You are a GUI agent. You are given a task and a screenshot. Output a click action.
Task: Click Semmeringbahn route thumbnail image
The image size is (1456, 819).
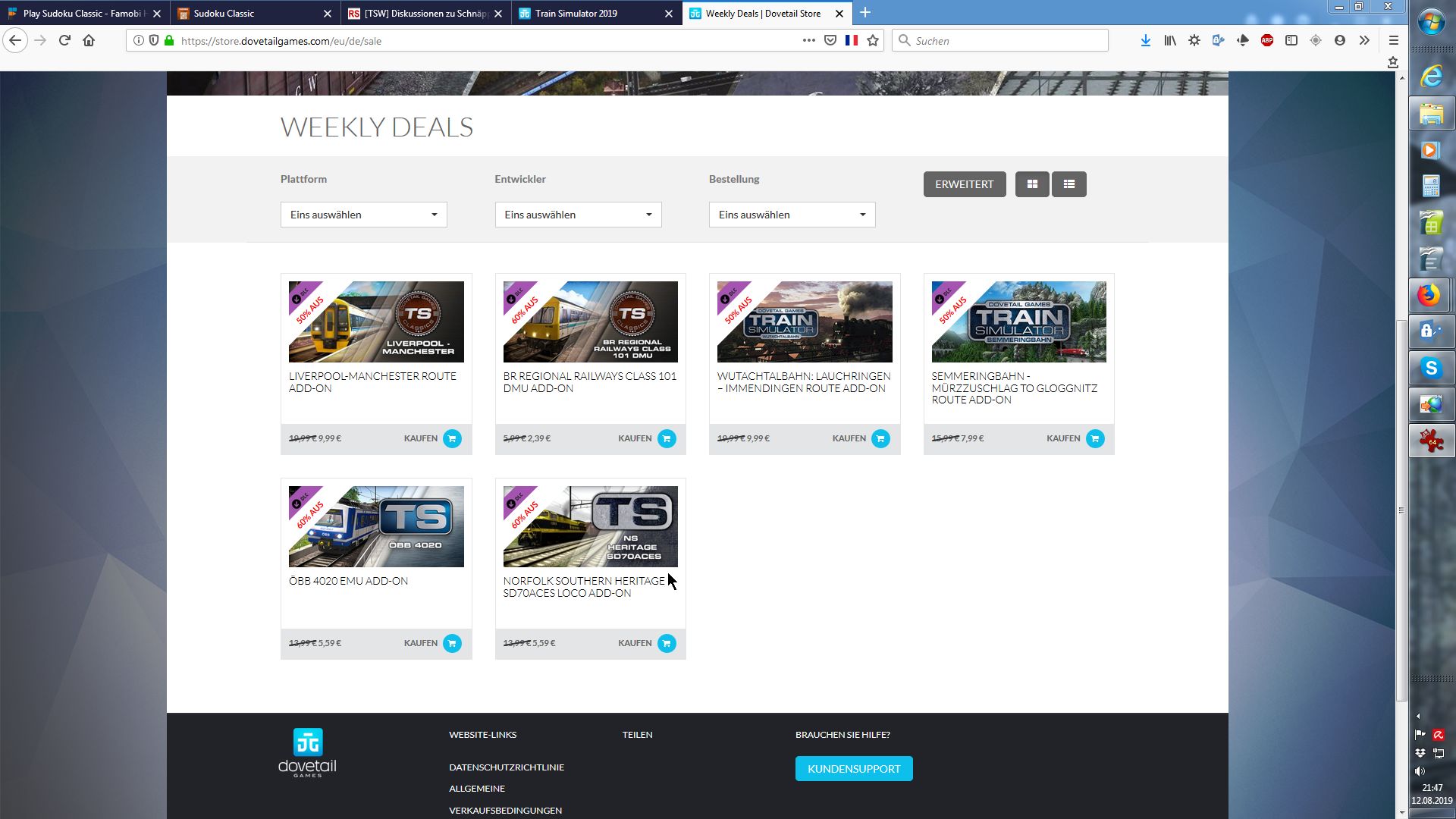(x=1018, y=322)
